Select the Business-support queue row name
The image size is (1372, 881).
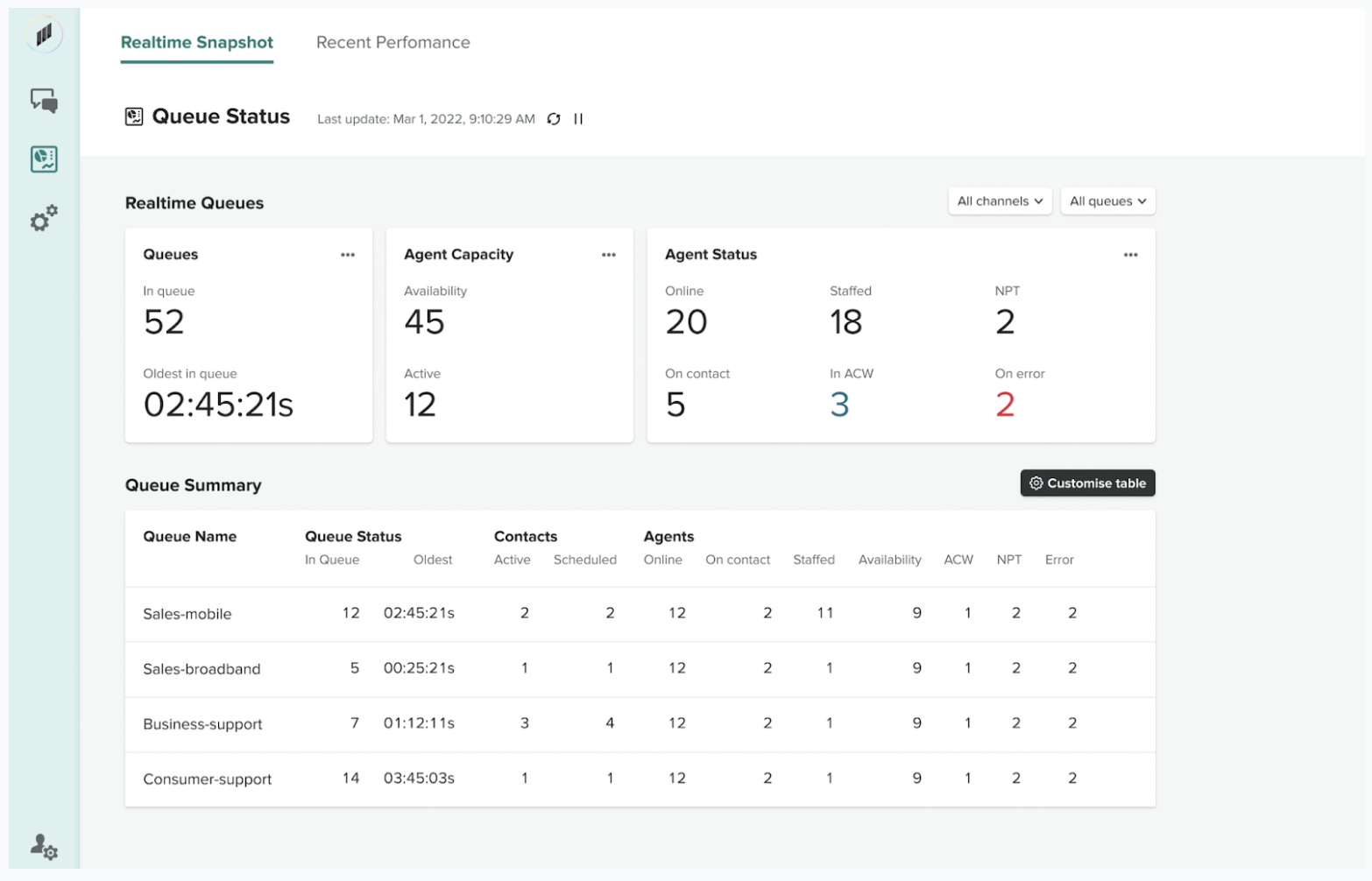pyautogui.click(x=202, y=724)
